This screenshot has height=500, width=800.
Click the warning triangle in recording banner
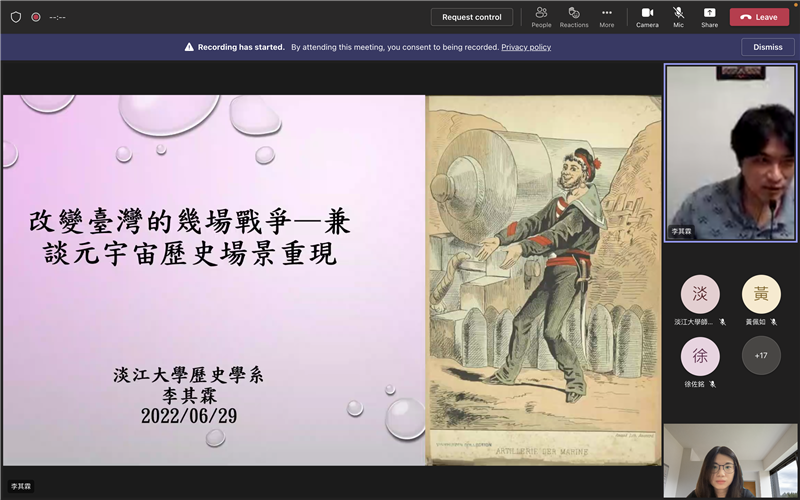pyautogui.click(x=189, y=47)
